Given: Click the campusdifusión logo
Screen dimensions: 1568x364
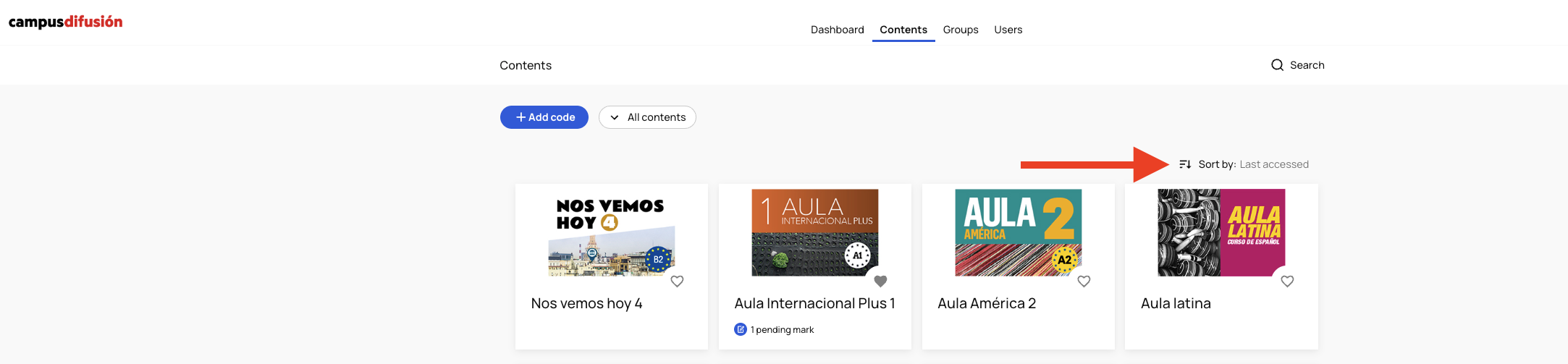Looking at the screenshot, I should coord(65,22).
